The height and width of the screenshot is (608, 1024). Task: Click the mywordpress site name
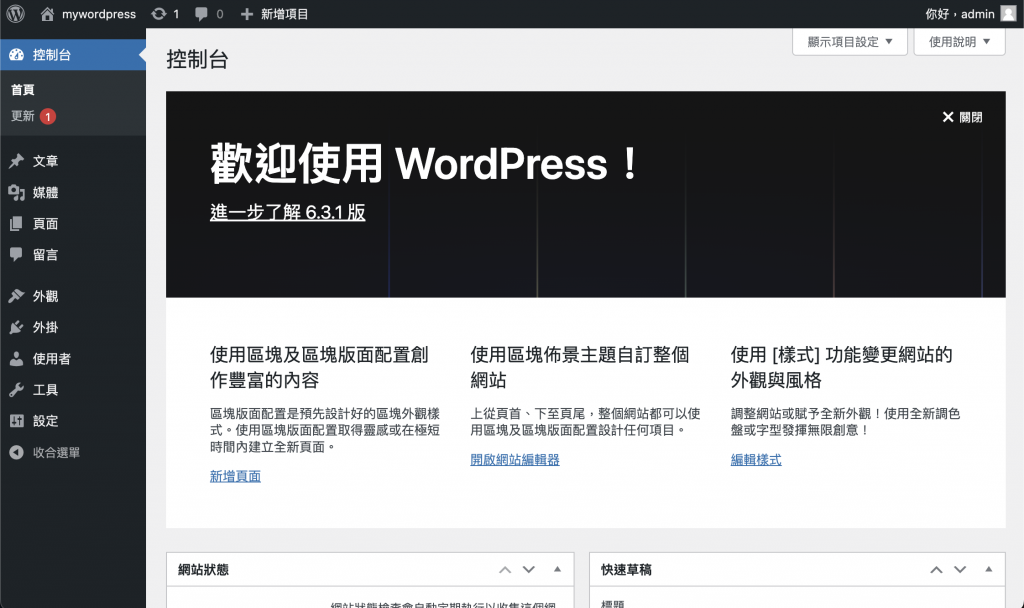tap(99, 14)
